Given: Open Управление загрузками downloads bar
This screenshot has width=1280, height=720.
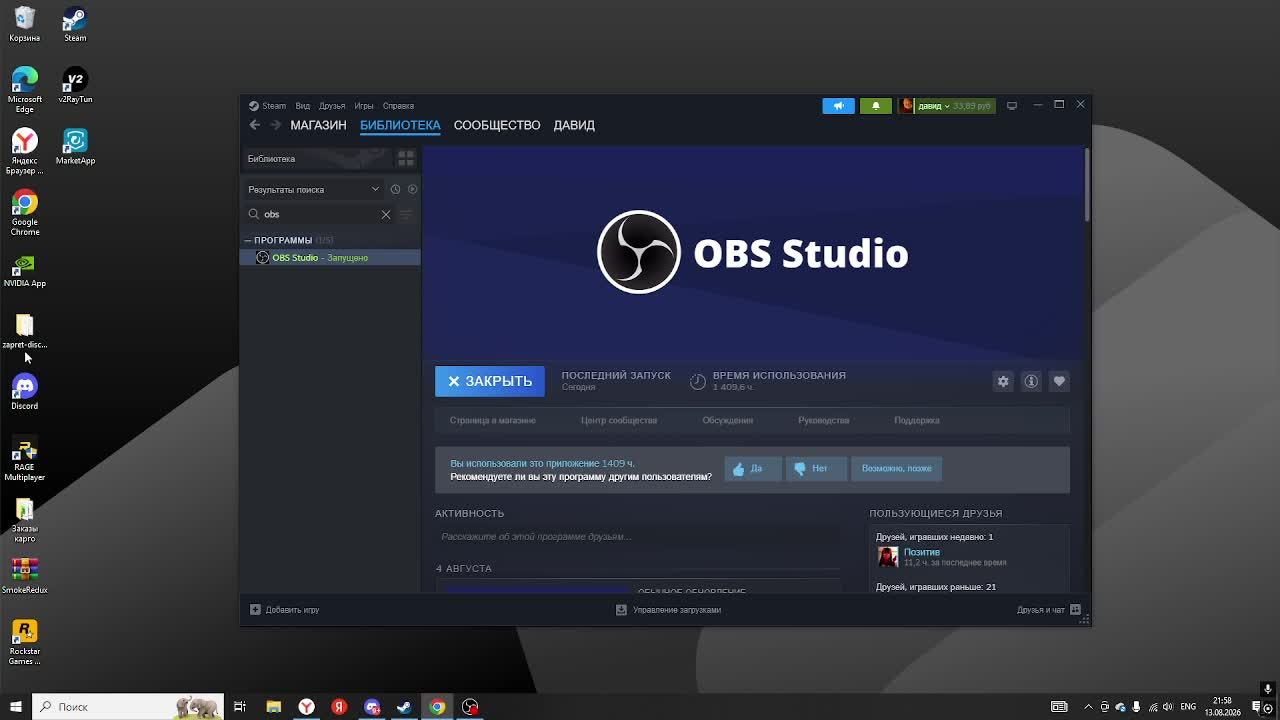Looking at the screenshot, I should click(x=668, y=609).
